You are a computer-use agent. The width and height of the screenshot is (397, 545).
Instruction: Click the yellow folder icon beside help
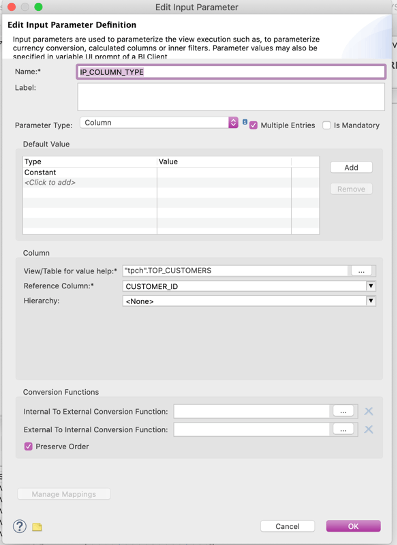pos(37,527)
